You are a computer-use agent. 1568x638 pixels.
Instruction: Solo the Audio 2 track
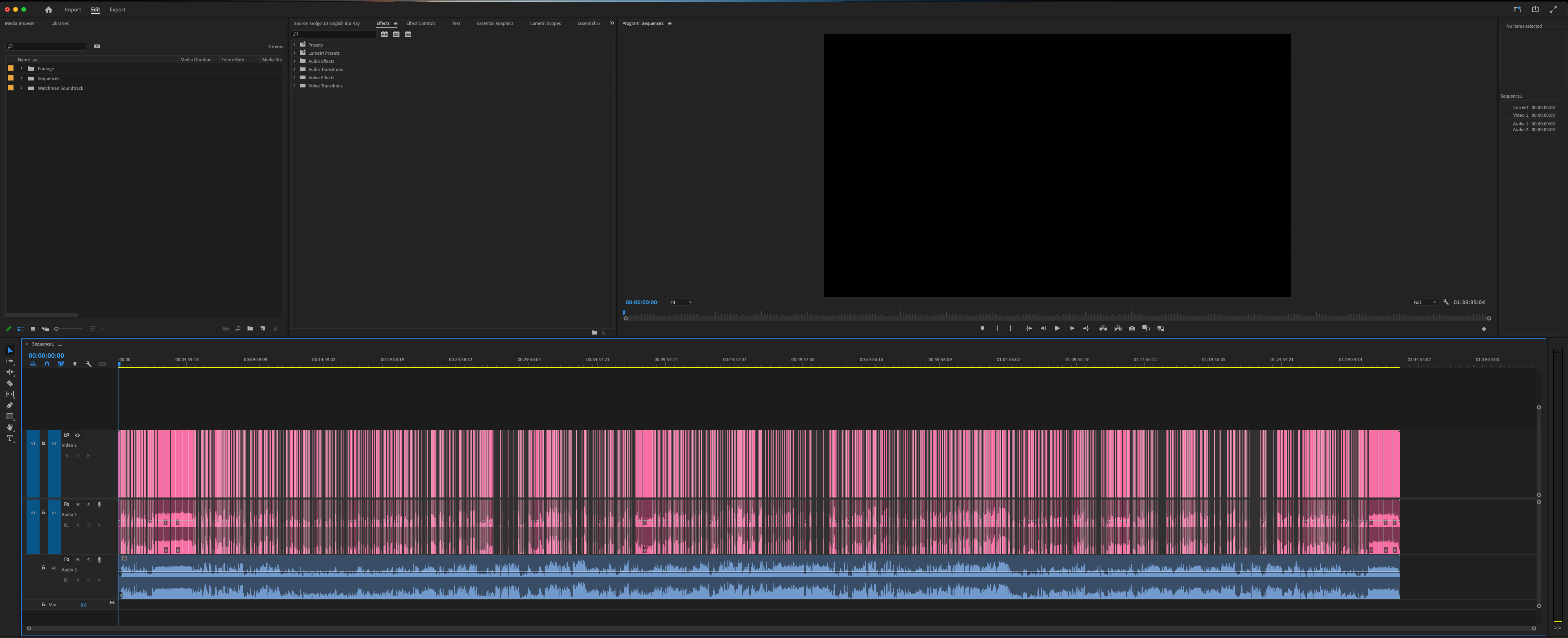88,560
